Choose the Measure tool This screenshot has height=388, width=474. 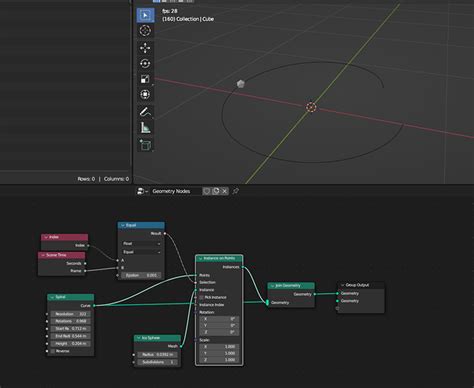[145, 128]
